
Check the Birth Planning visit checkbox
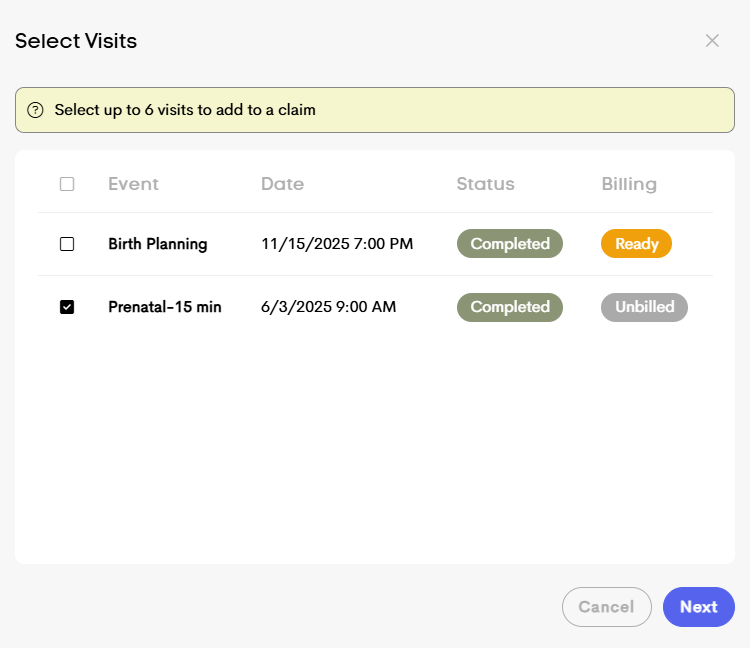pyautogui.click(x=67, y=244)
